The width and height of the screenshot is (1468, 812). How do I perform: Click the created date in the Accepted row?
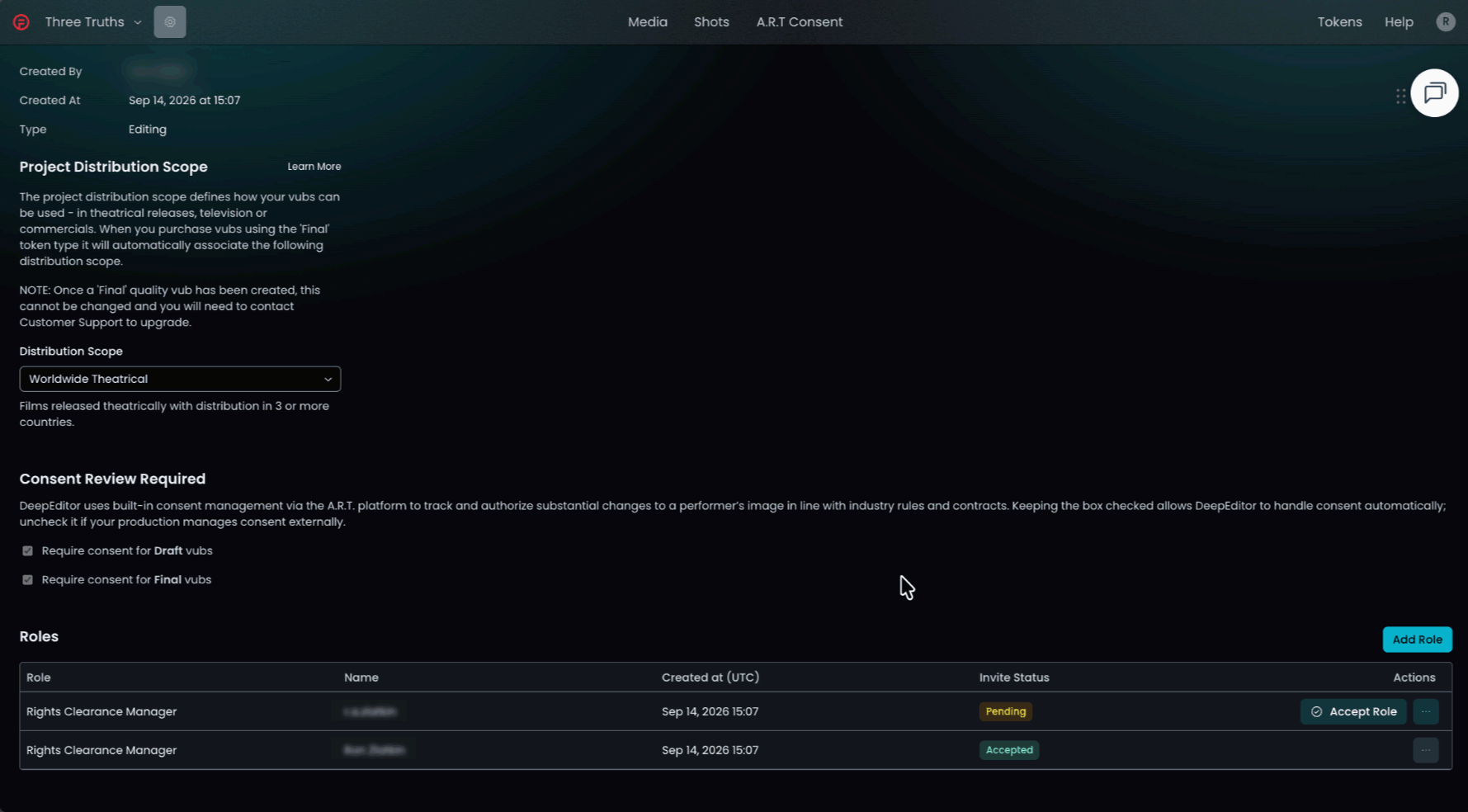710,750
